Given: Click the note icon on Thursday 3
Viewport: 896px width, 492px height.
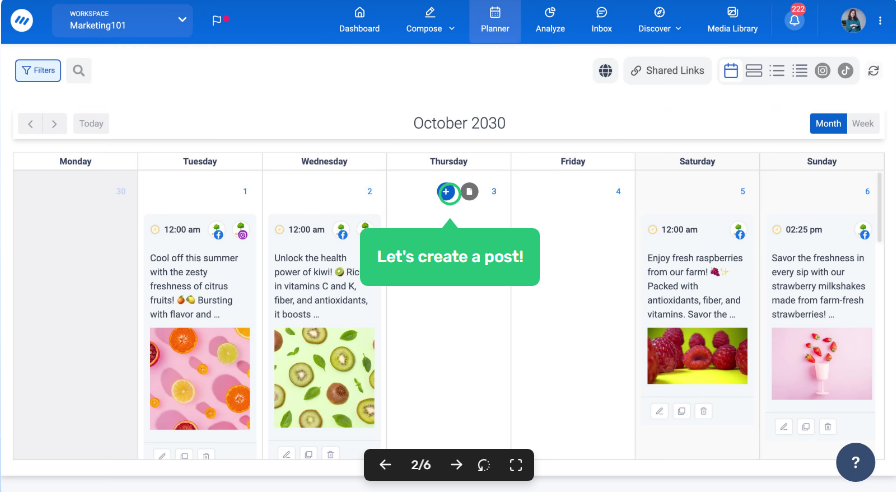Looking at the screenshot, I should [470, 191].
